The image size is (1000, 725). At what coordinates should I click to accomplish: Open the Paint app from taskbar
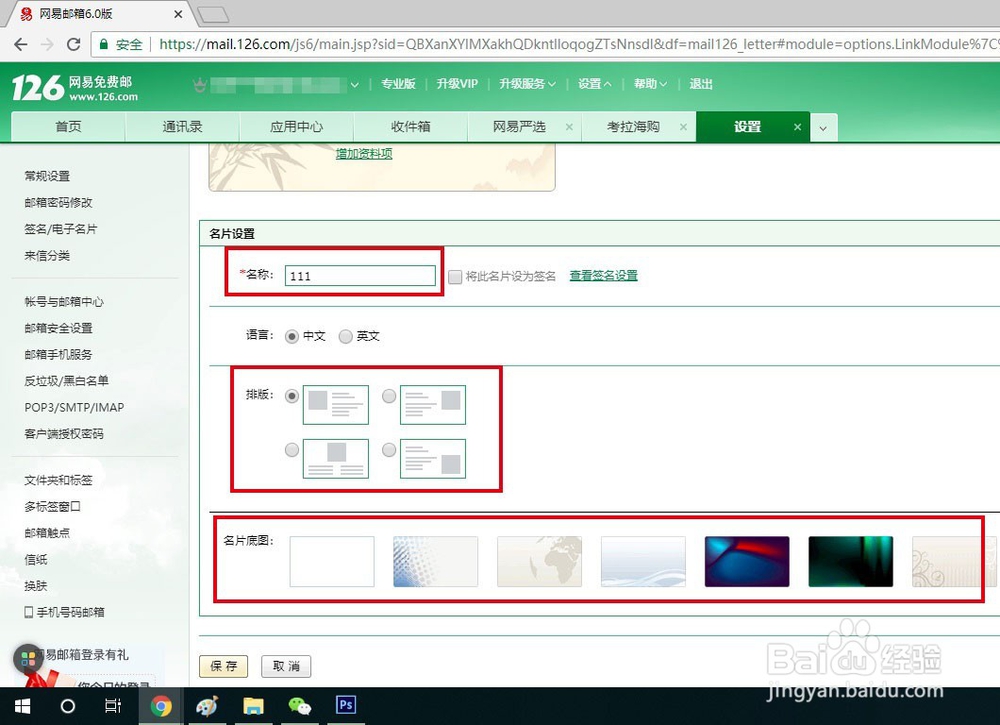(207, 706)
